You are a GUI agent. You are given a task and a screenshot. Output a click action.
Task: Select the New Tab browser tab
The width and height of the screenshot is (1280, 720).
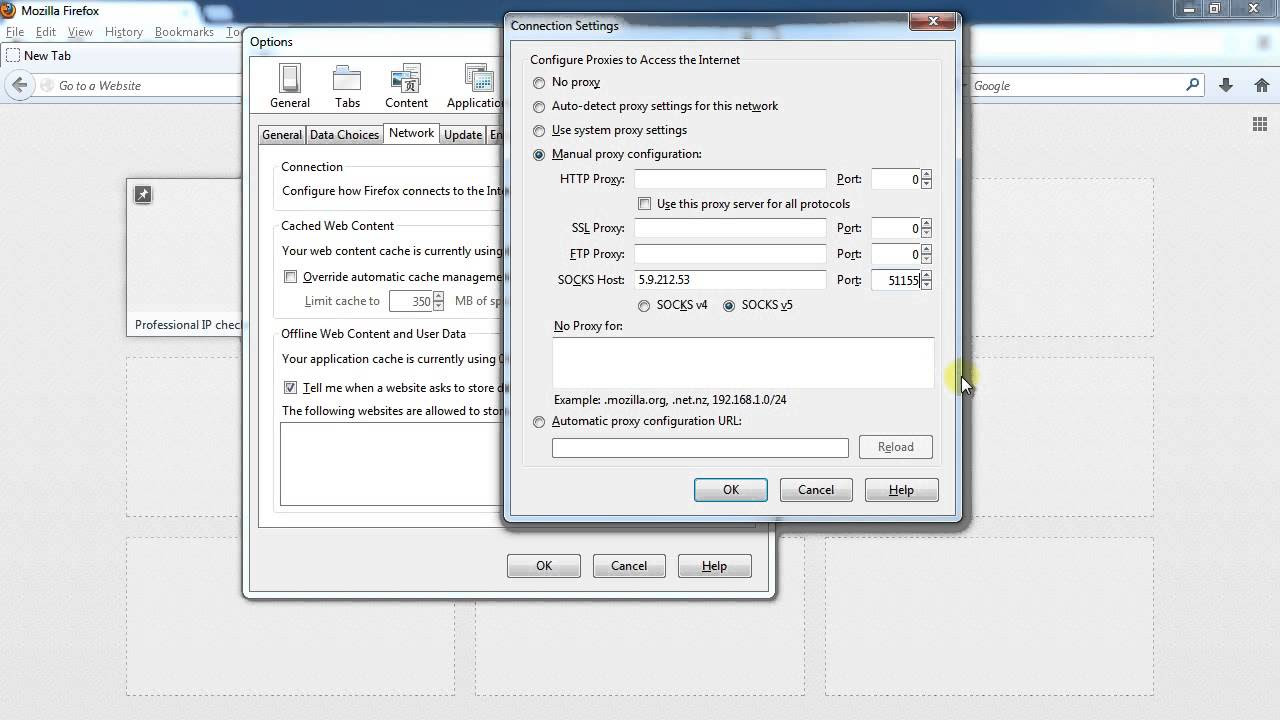tap(47, 56)
